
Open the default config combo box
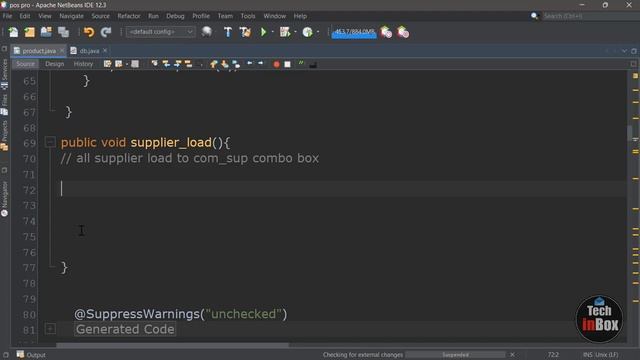(160, 32)
